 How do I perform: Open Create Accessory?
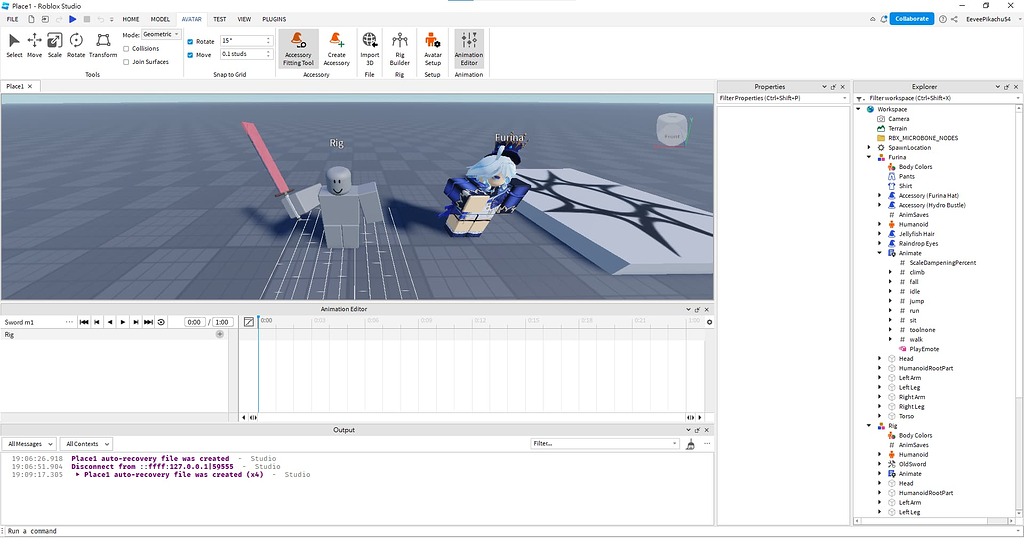pyautogui.click(x=336, y=49)
